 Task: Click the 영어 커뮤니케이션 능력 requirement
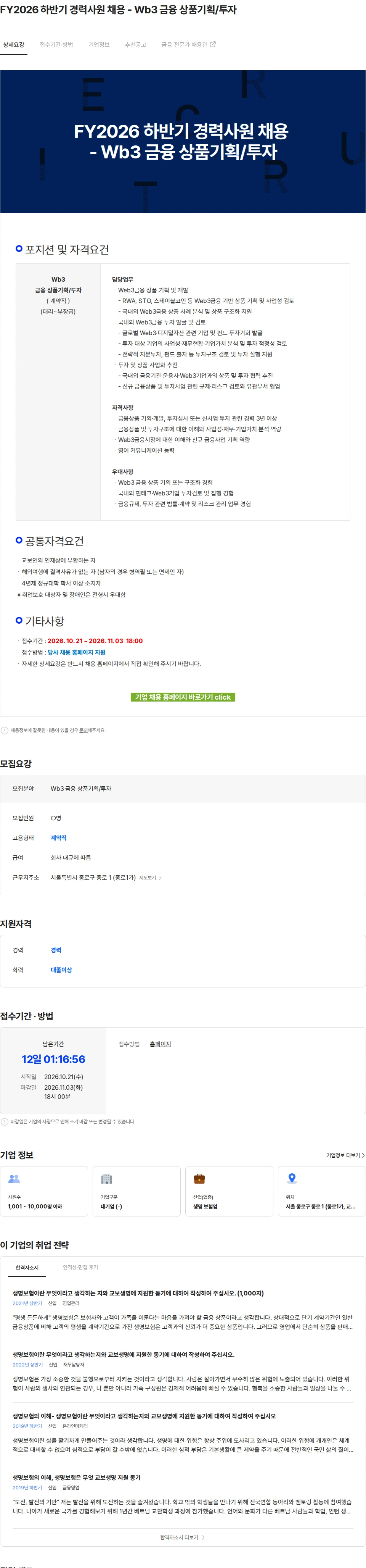[146, 450]
